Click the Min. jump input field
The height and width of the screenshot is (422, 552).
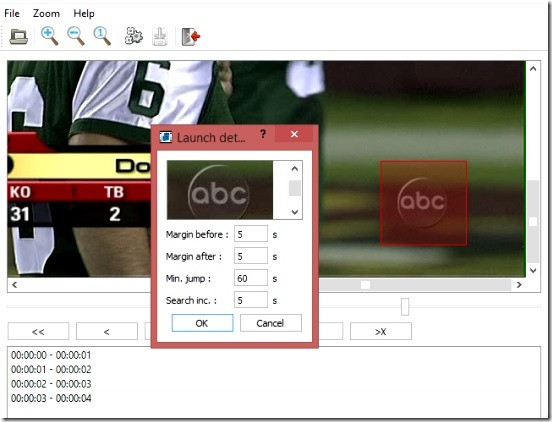click(x=251, y=278)
